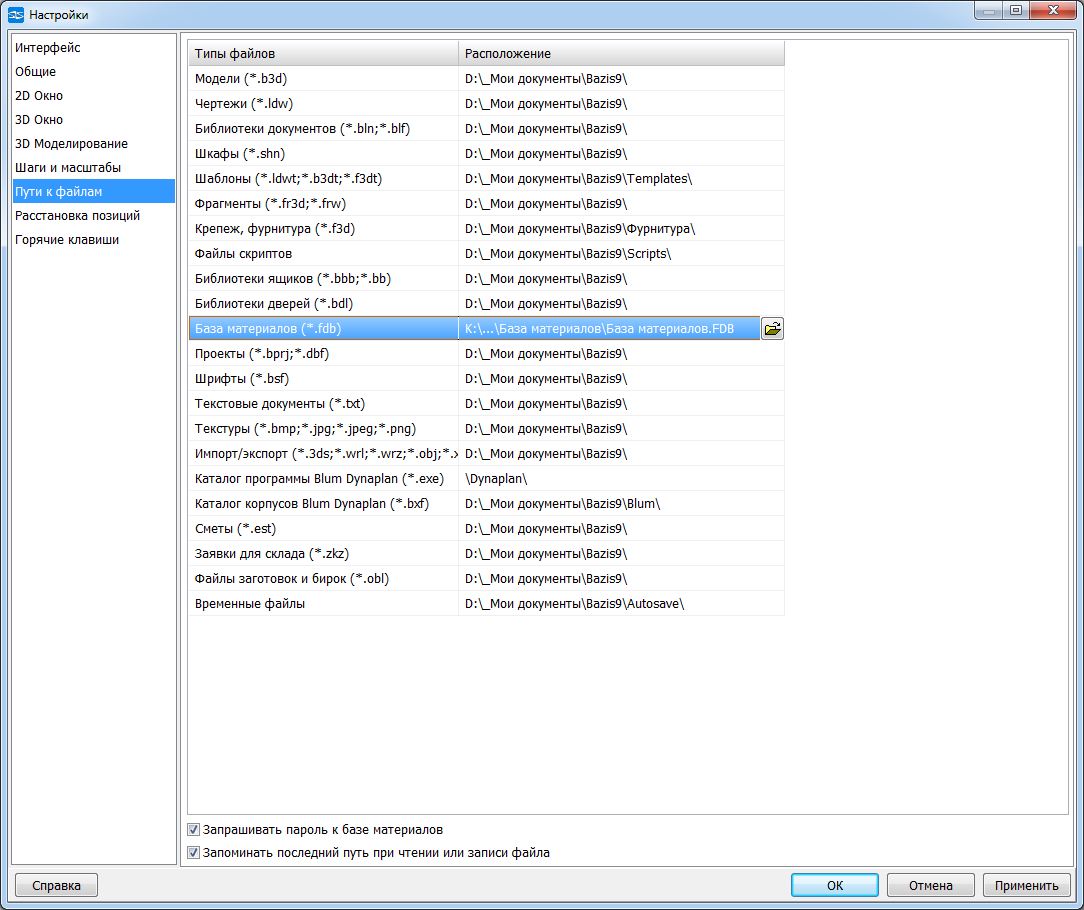1084x910 pixels.
Task: Open the Интерфейс settings section
Action: [x=93, y=48]
